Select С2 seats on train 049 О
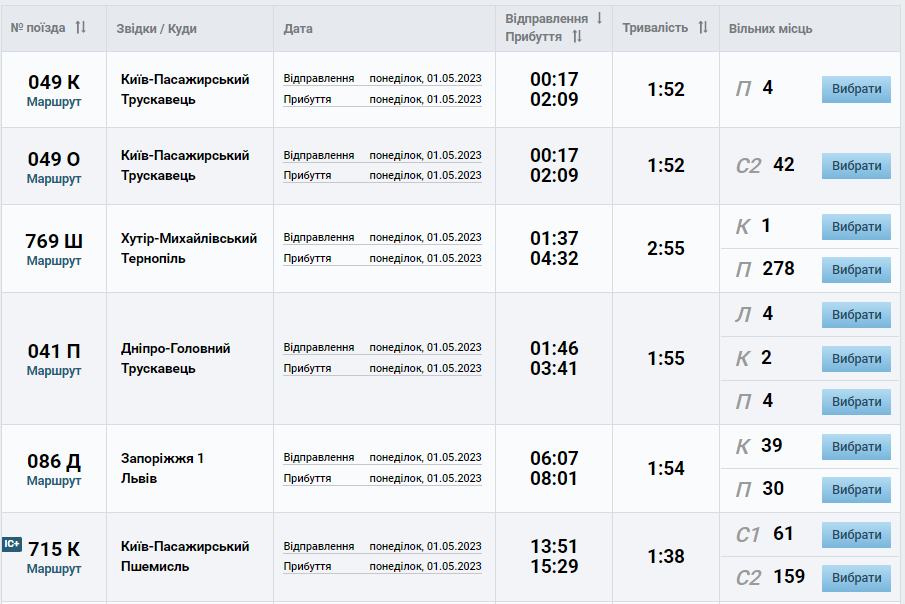 (x=856, y=166)
